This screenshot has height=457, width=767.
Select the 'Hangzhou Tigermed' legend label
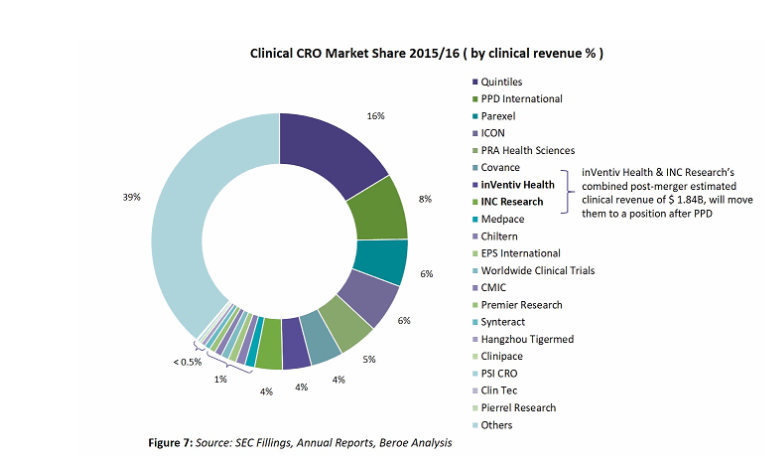click(527, 339)
